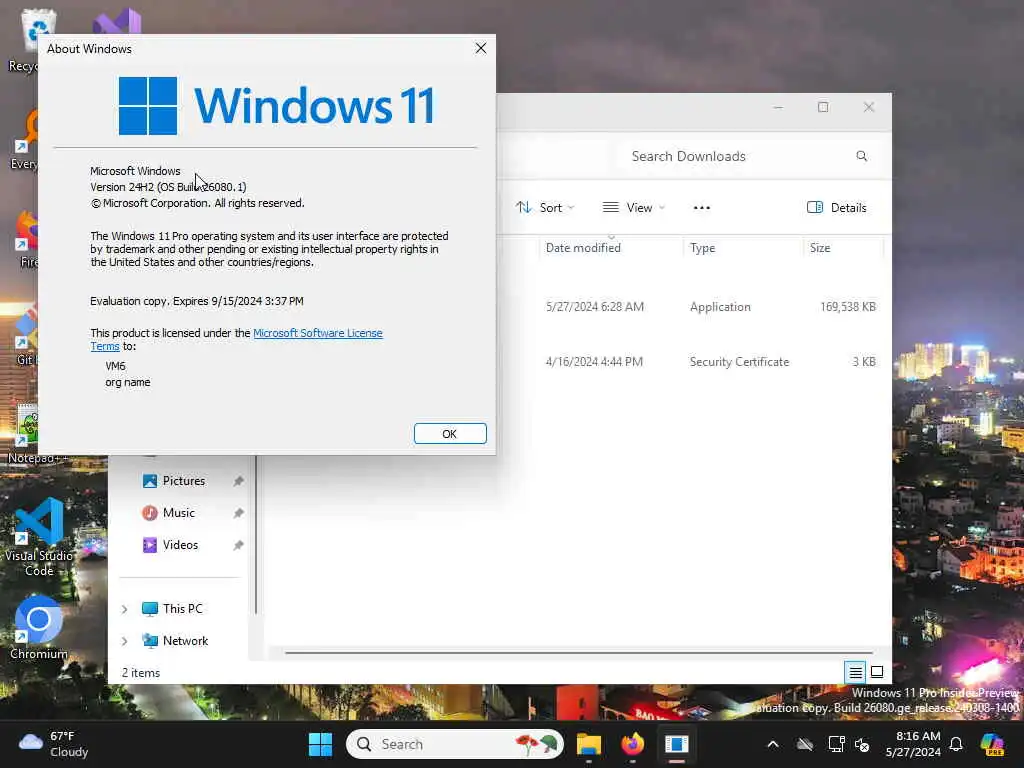This screenshot has height=768, width=1024.
Task: Toggle the Details pane button
Action: (837, 208)
